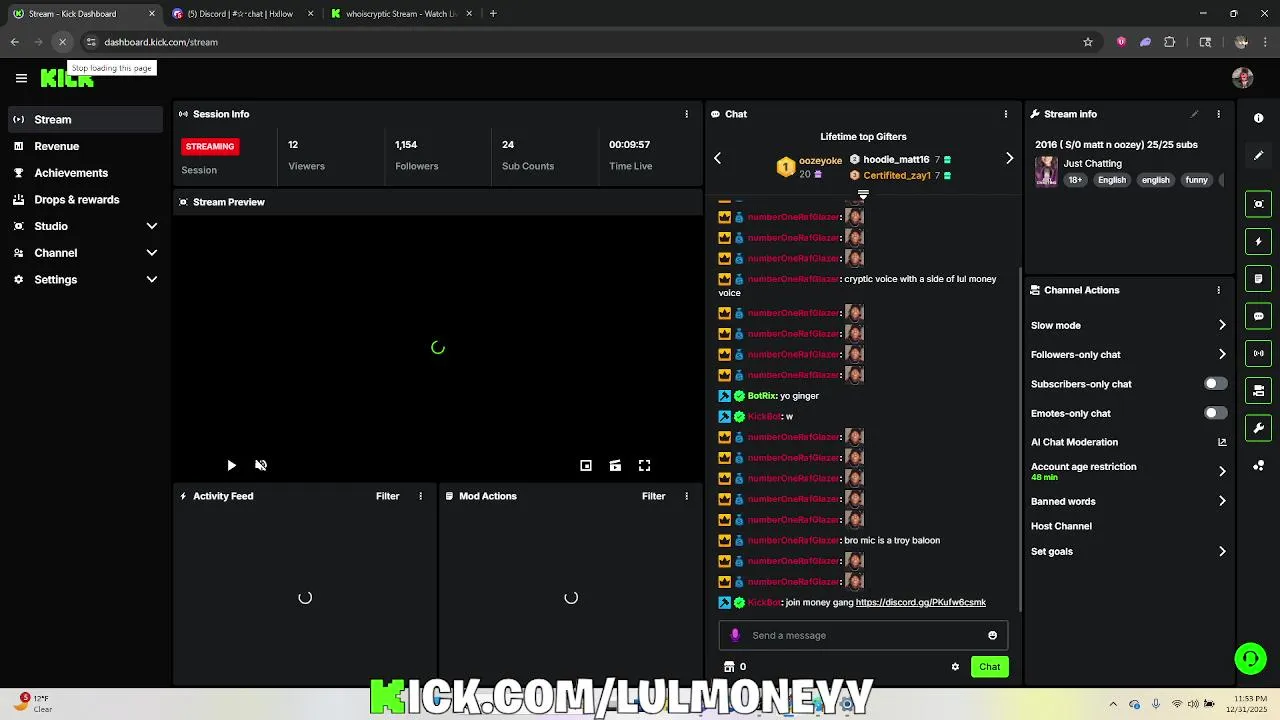Click the green Chat send button
Image resolution: width=1280 pixels, height=720 pixels.
click(x=989, y=667)
